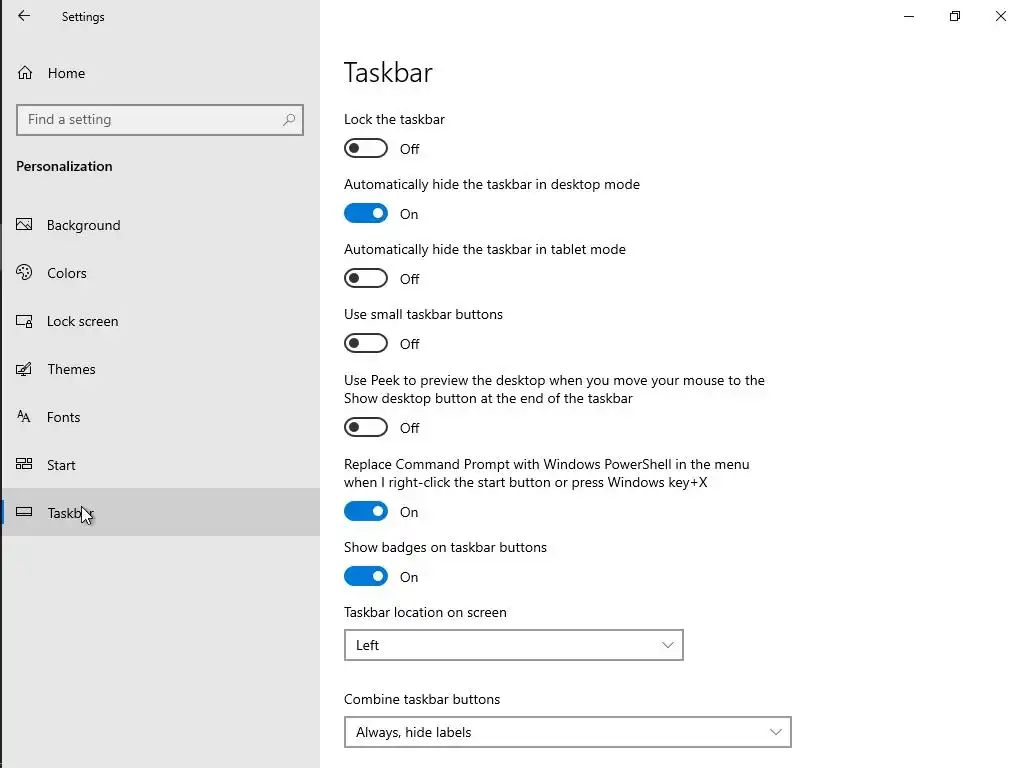Open the Taskbar location on screen dropdown

513,645
